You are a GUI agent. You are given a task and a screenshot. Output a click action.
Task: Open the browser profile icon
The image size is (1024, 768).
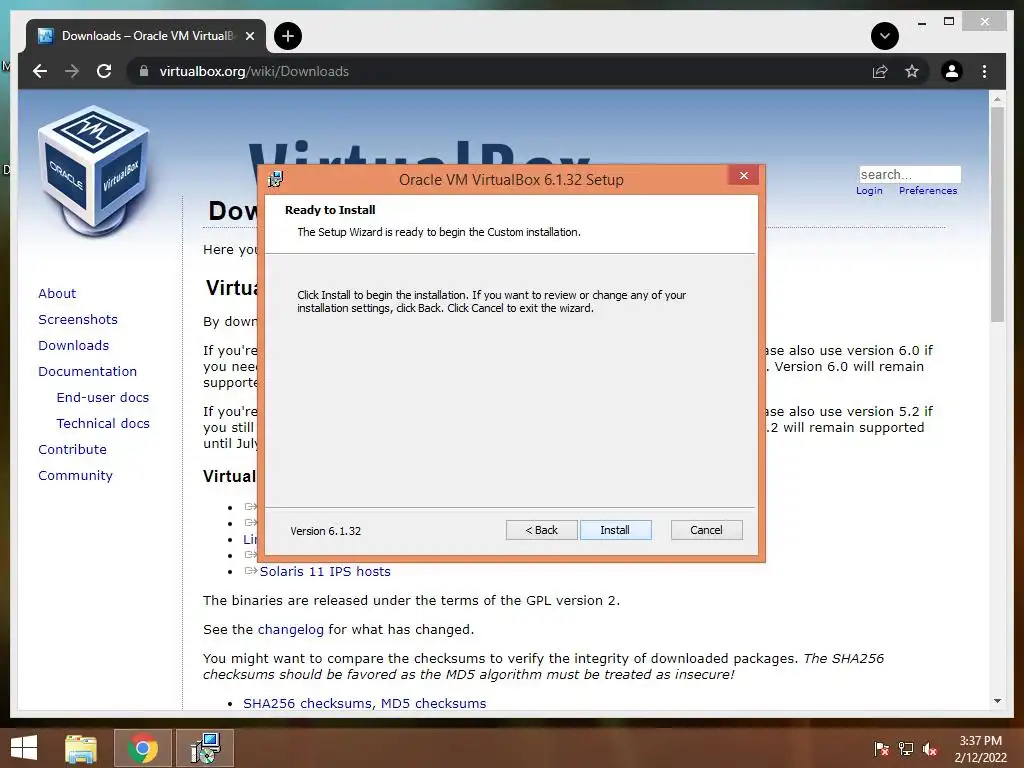(x=952, y=71)
